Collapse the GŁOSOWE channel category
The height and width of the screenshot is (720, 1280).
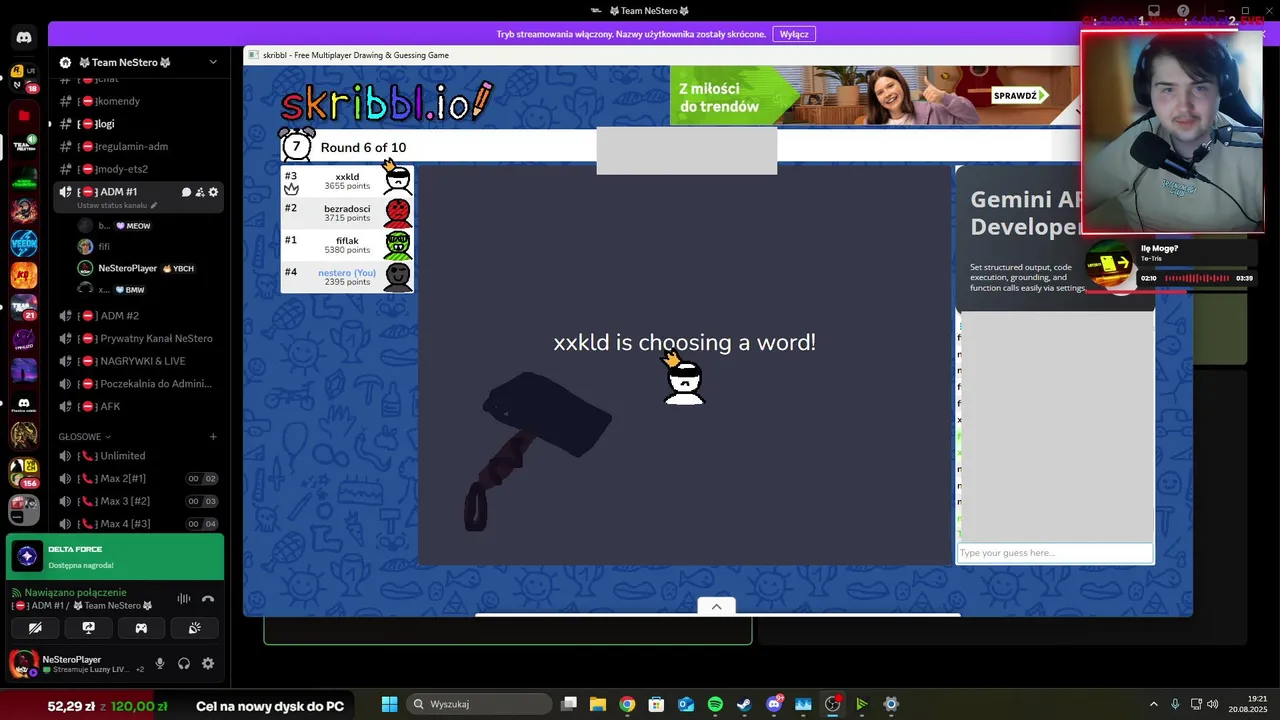point(84,437)
